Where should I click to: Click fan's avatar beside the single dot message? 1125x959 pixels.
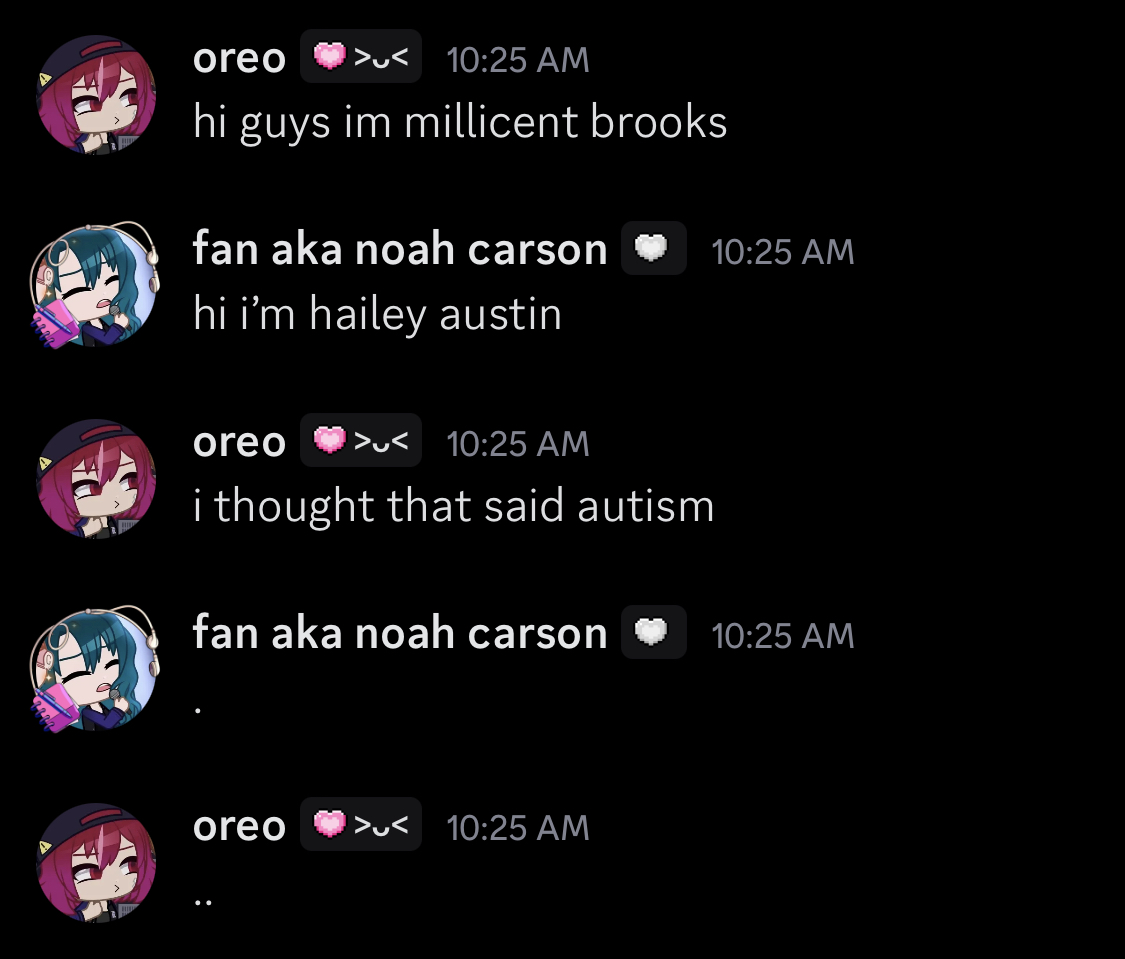[x=95, y=669]
